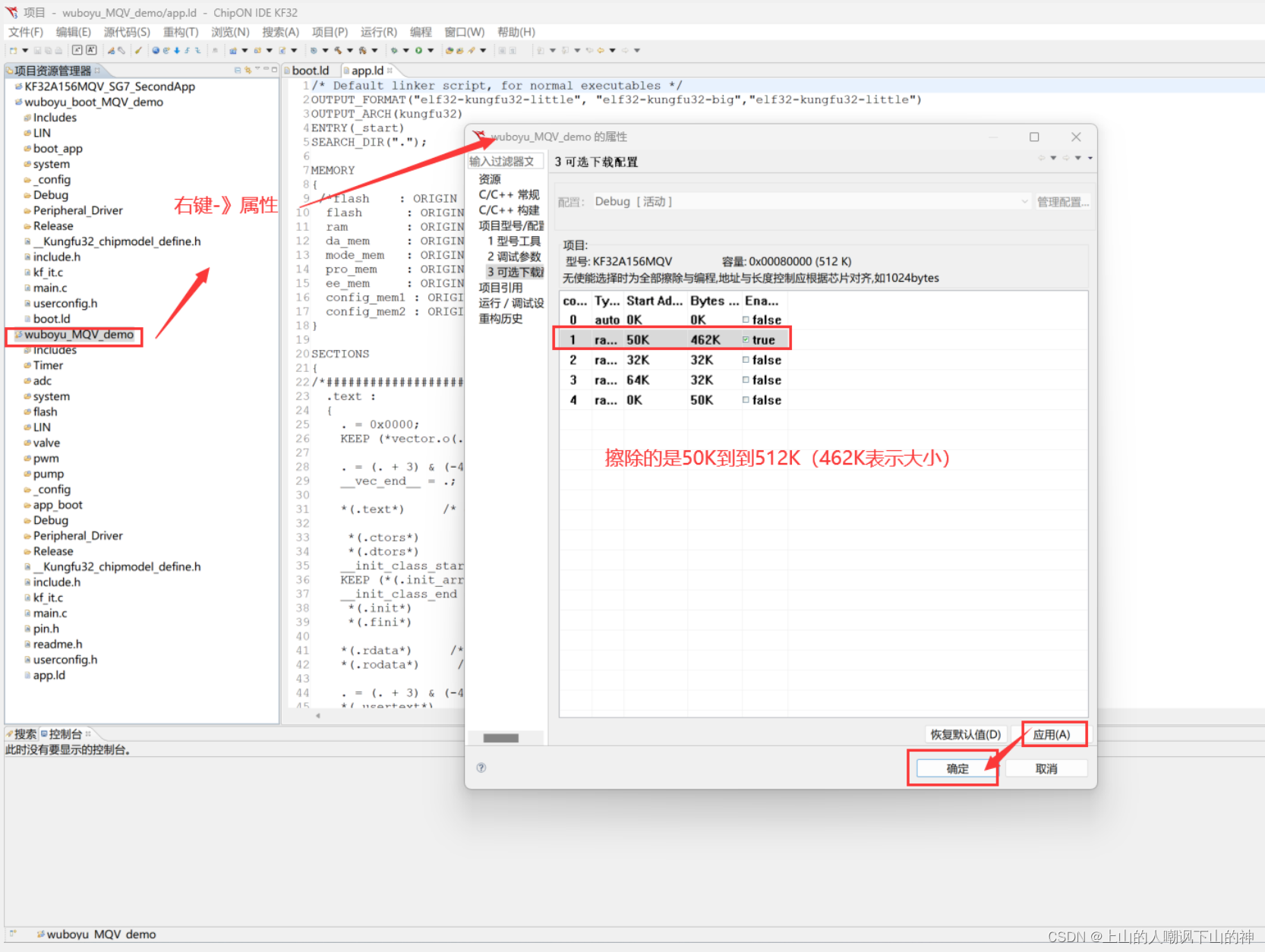Click the 输入过滤器文 filter field
The width and height of the screenshot is (1265, 952).
[505, 161]
